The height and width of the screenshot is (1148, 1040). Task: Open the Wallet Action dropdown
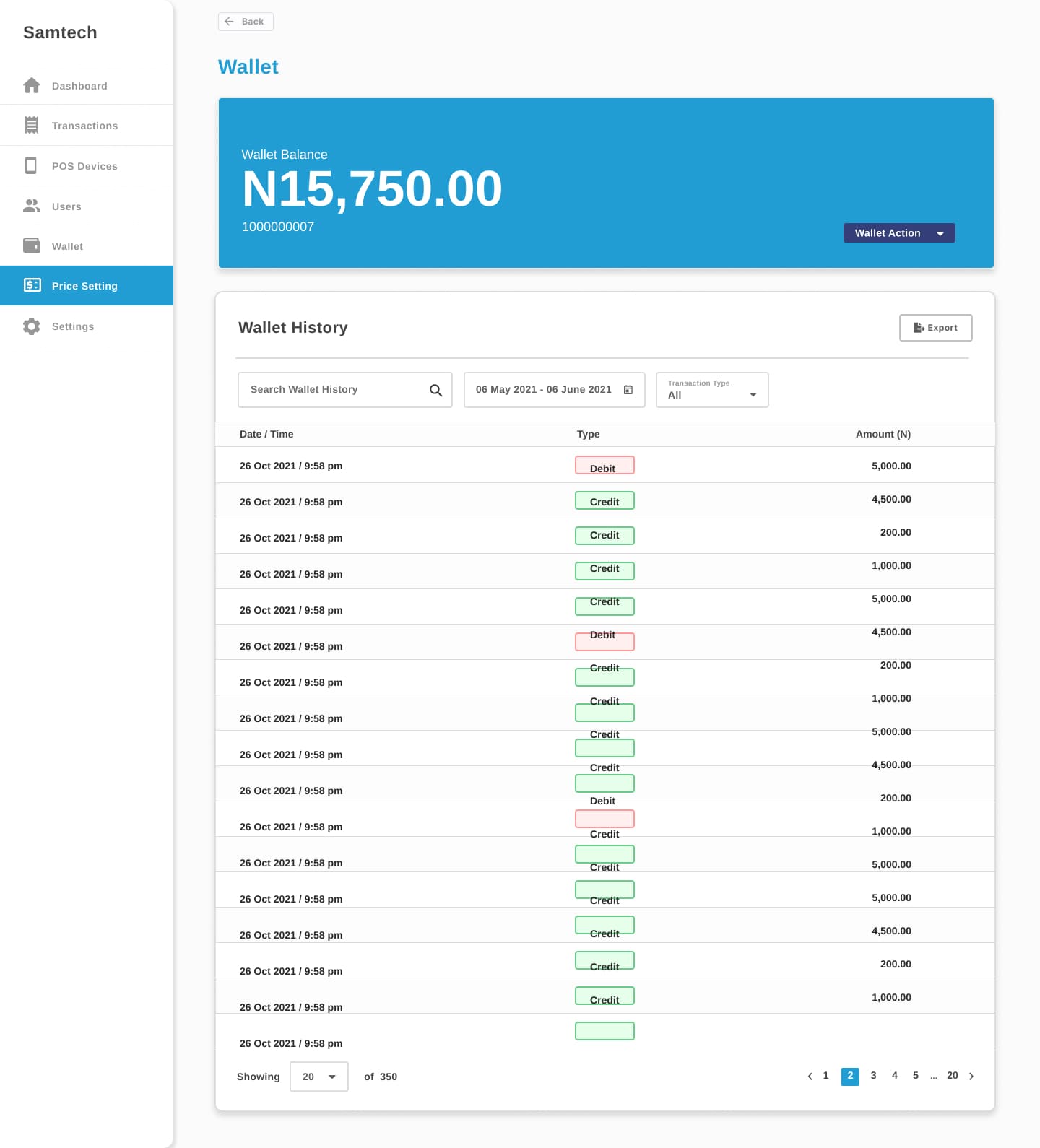[x=899, y=232]
